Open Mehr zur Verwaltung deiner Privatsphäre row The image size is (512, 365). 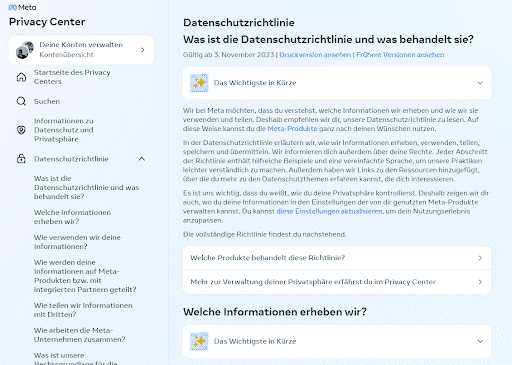pos(337,282)
